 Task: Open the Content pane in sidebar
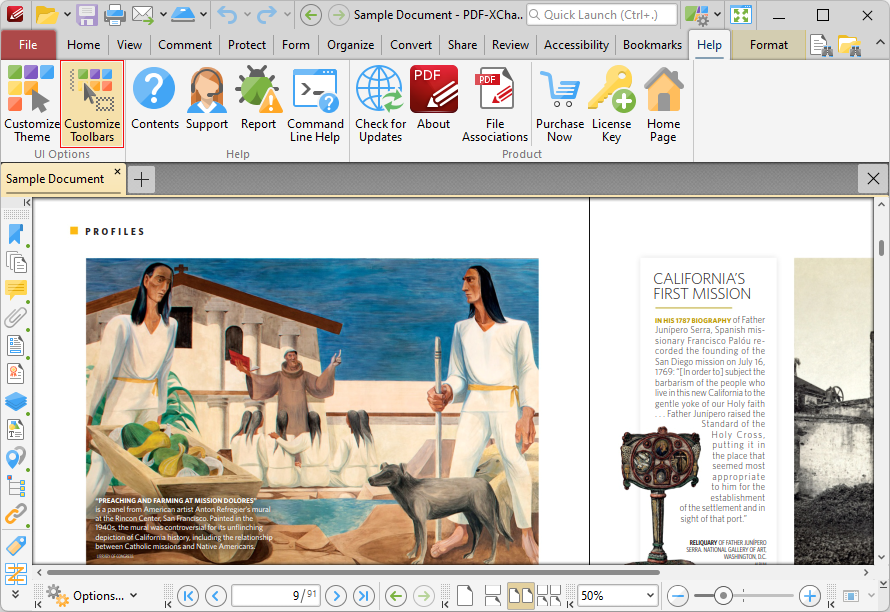[x=16, y=429]
